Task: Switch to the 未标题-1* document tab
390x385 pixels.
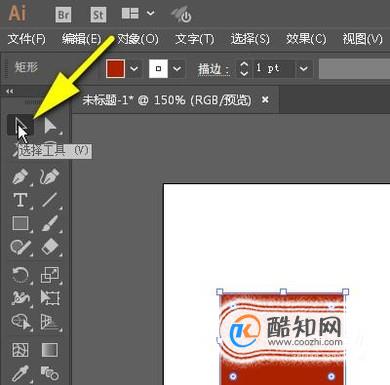Action: tap(167, 100)
